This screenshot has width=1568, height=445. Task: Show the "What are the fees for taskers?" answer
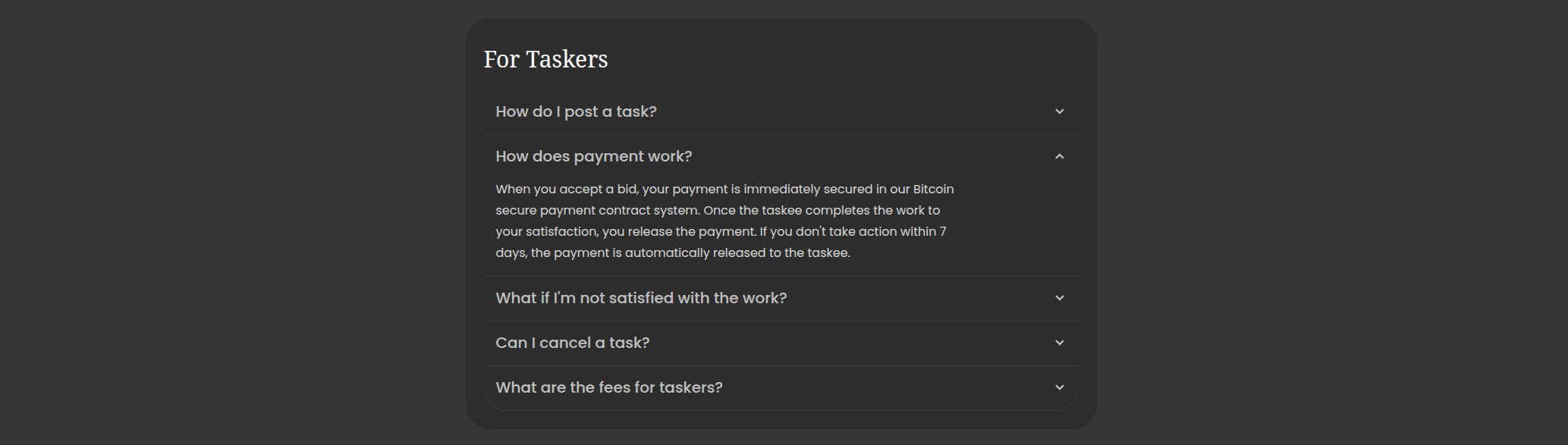point(608,387)
